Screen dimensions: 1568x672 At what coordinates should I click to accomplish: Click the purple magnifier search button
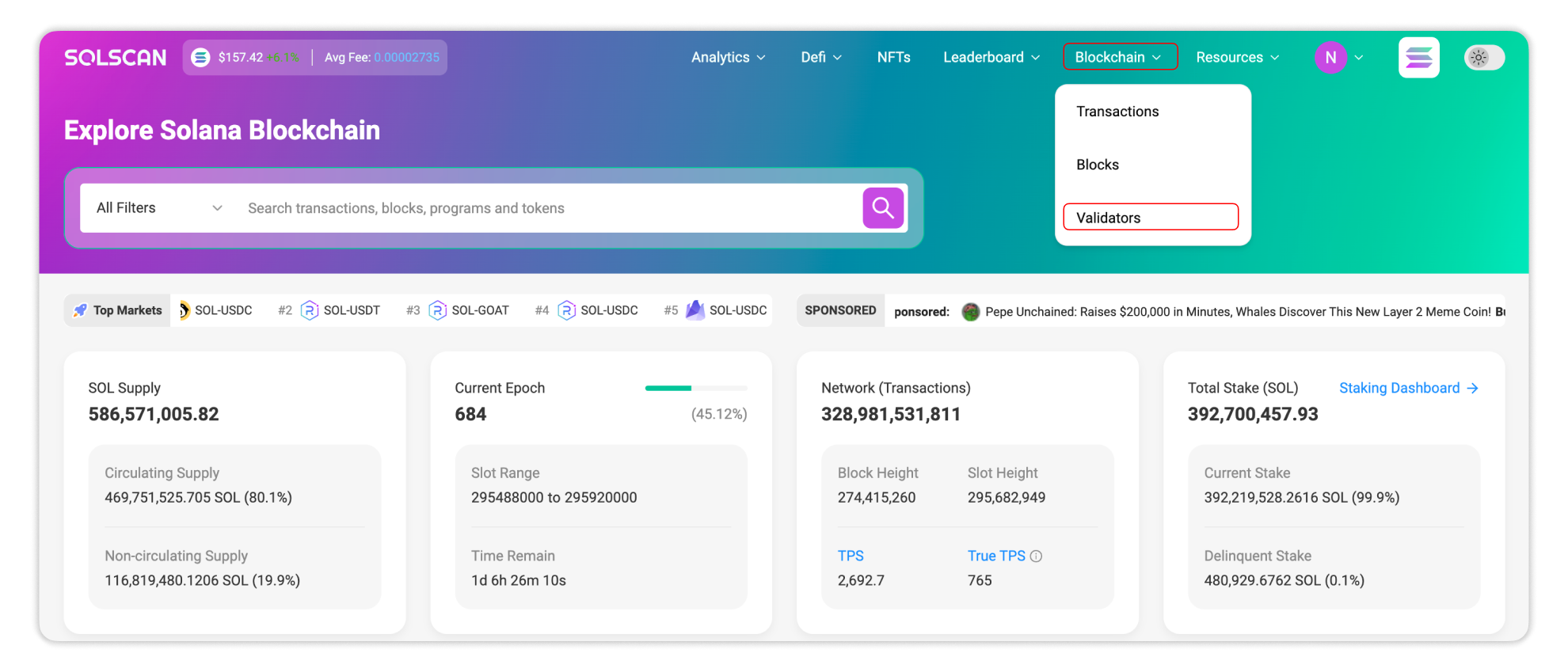point(883,208)
